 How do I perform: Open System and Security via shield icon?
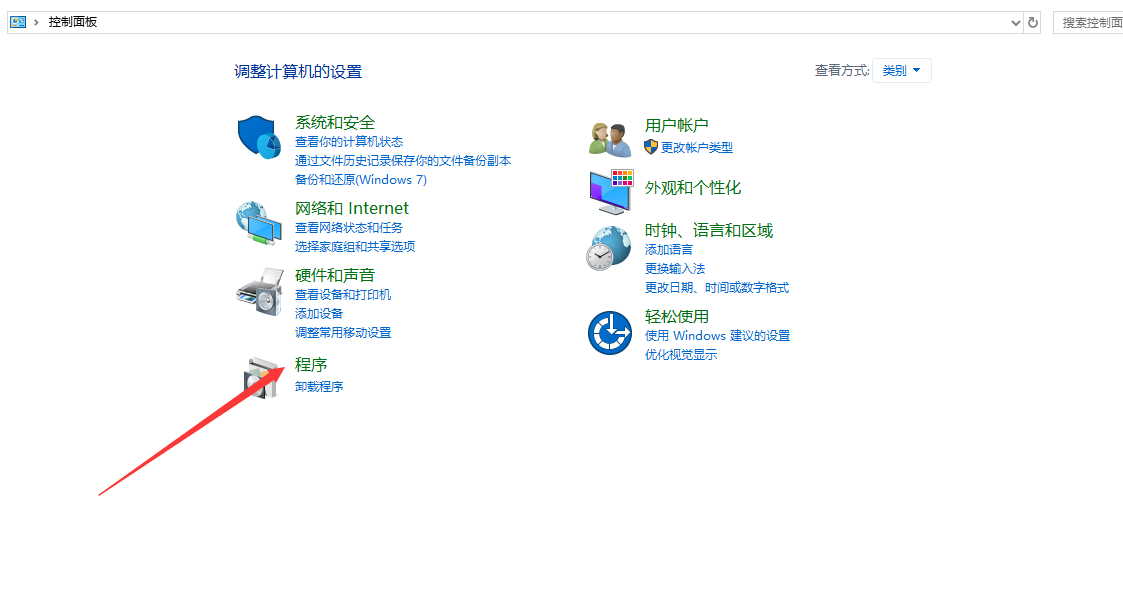coord(259,136)
